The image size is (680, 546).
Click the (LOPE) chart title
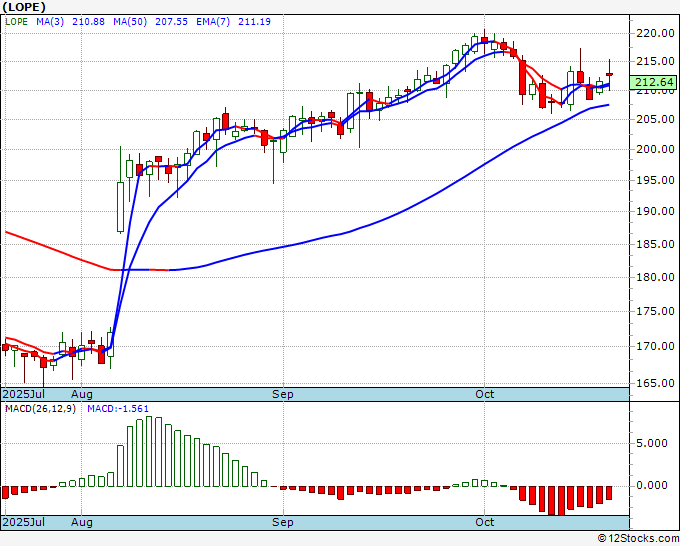24,7
